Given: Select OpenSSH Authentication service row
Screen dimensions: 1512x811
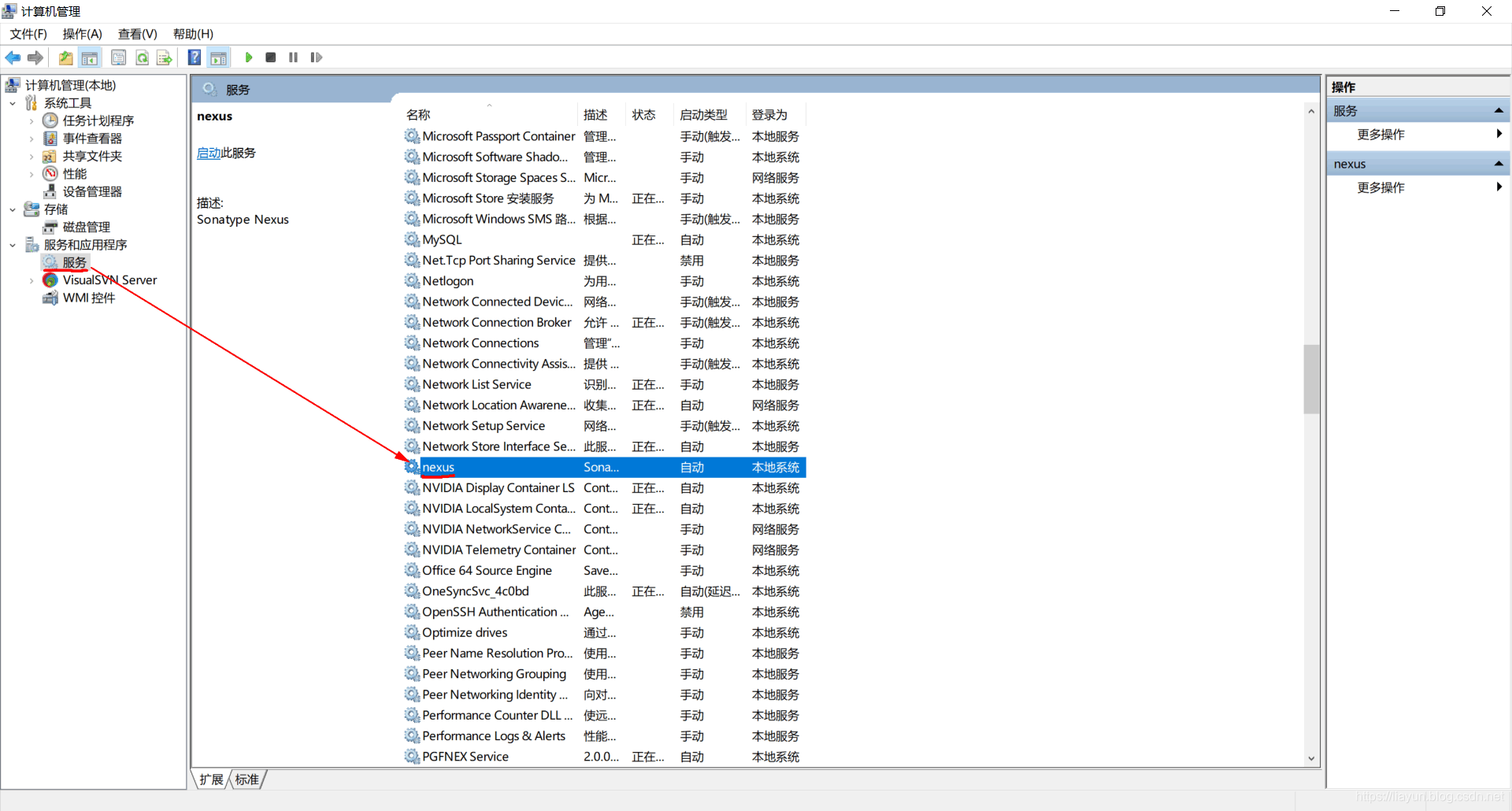Looking at the screenshot, I should [604, 613].
